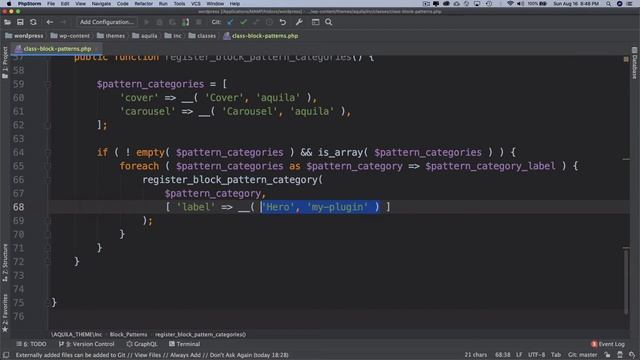The width and height of the screenshot is (640, 360).
Task: Collapse the fold marker at line 66
Action: [48, 180]
